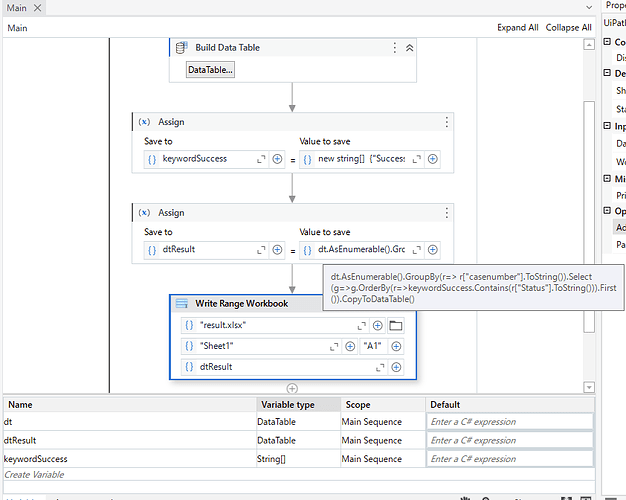Click keywordSuccess Save to field

pos(207,159)
